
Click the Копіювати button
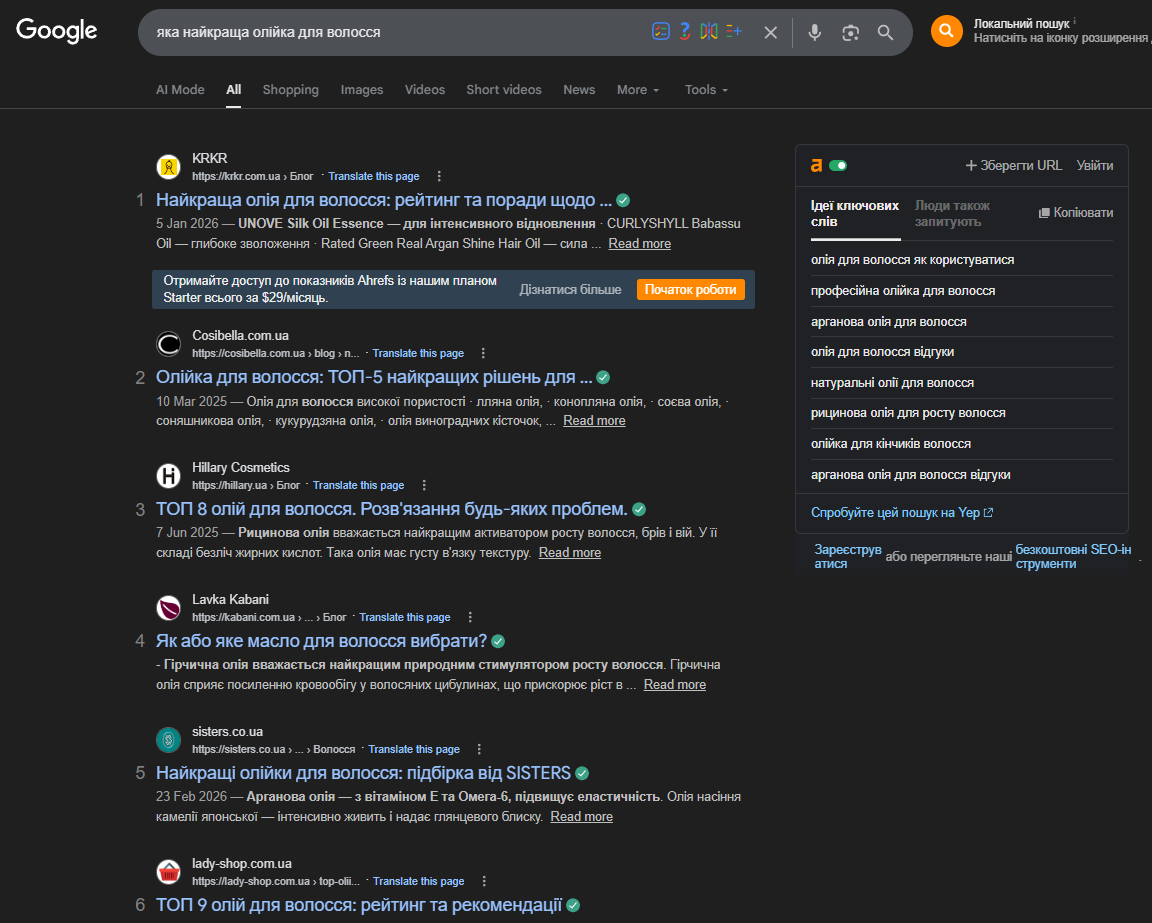click(x=1076, y=213)
